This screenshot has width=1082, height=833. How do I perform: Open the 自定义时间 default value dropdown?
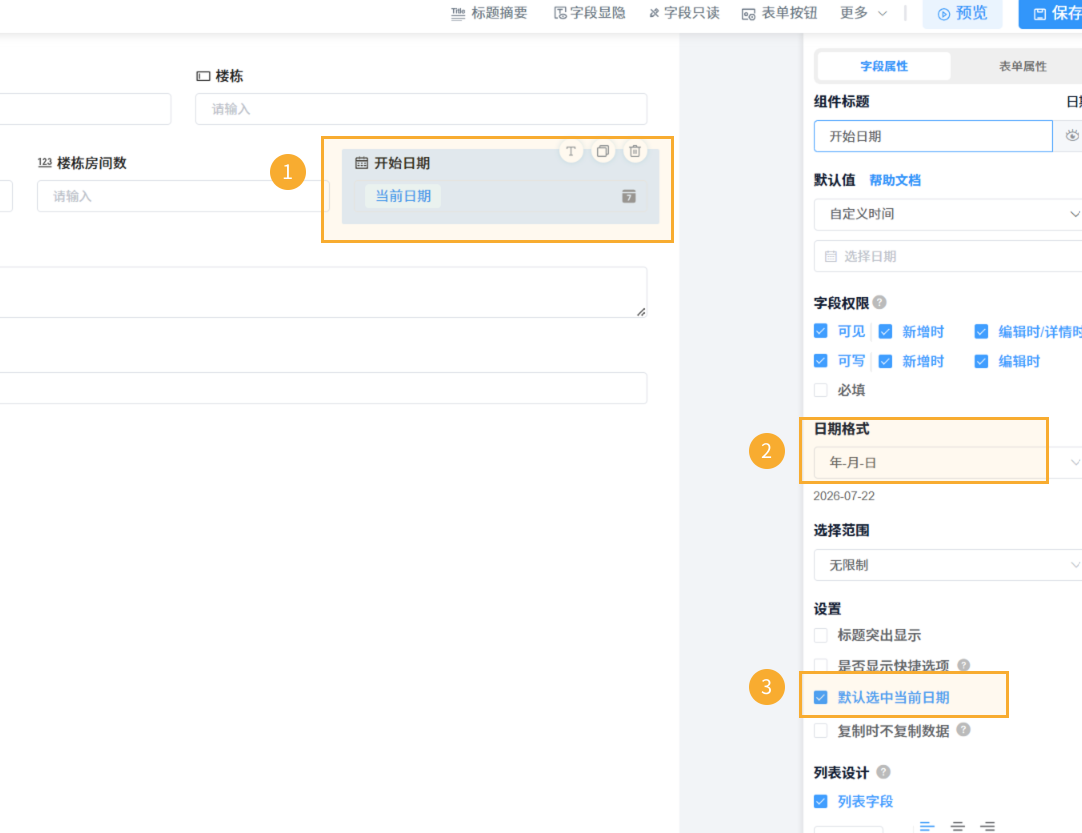tap(947, 214)
